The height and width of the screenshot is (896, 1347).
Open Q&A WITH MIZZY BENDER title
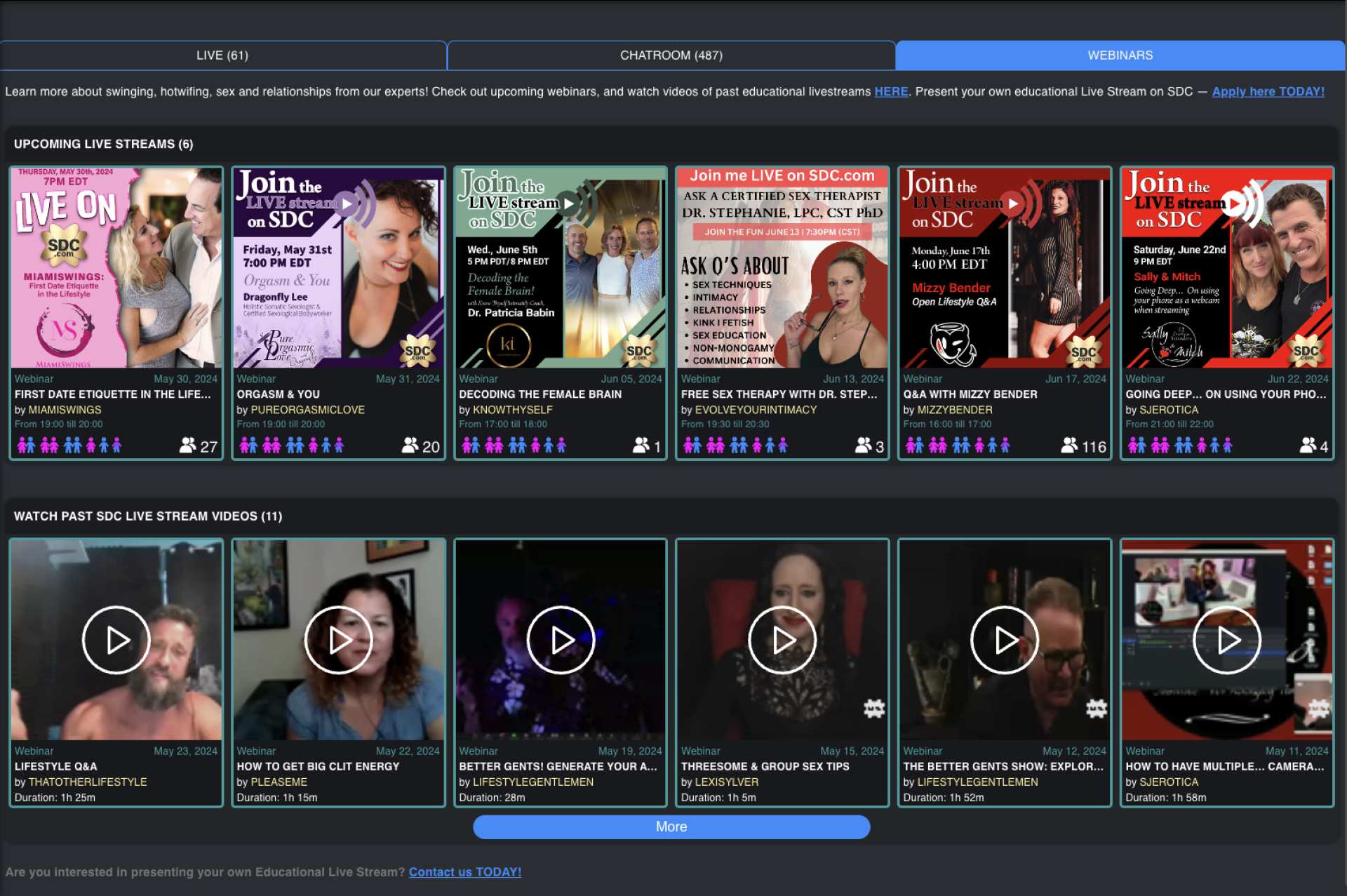(x=970, y=394)
